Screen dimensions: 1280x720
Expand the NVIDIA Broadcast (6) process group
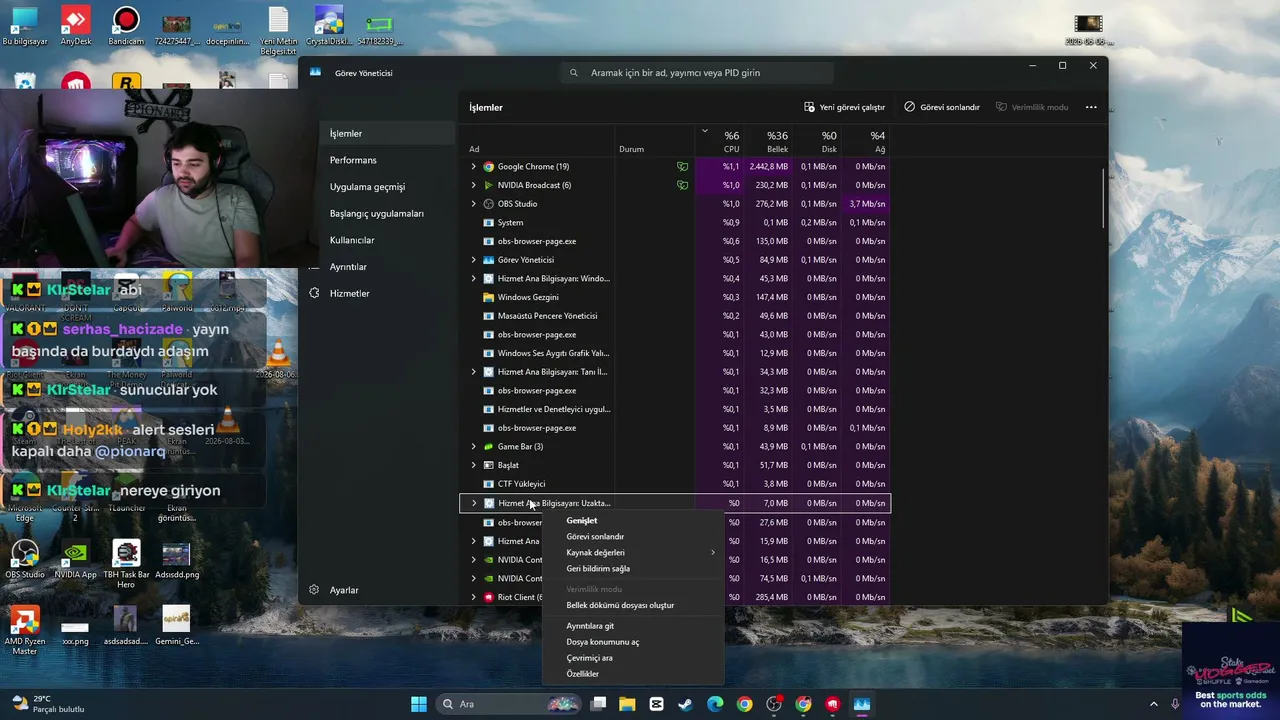[x=474, y=185]
